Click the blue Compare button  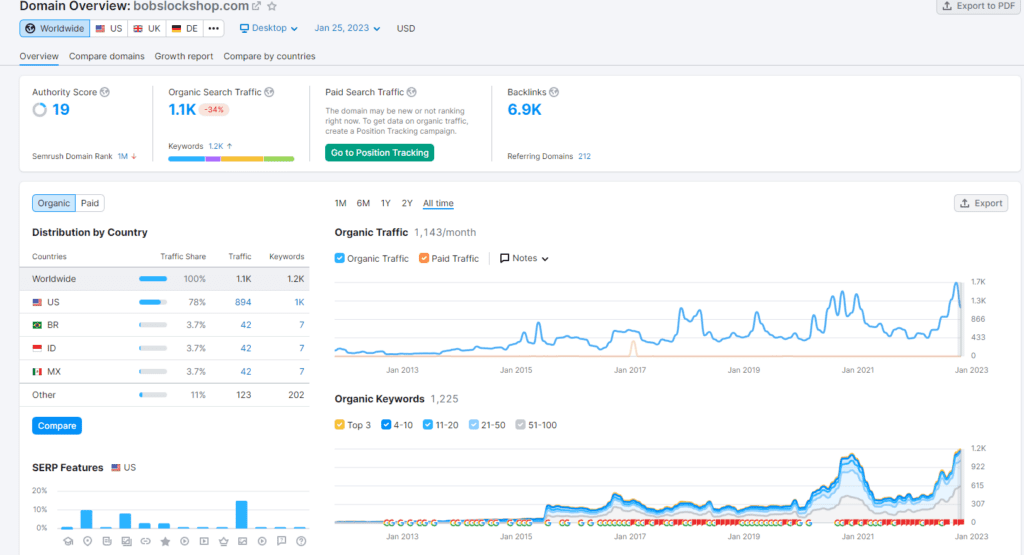[57, 426]
